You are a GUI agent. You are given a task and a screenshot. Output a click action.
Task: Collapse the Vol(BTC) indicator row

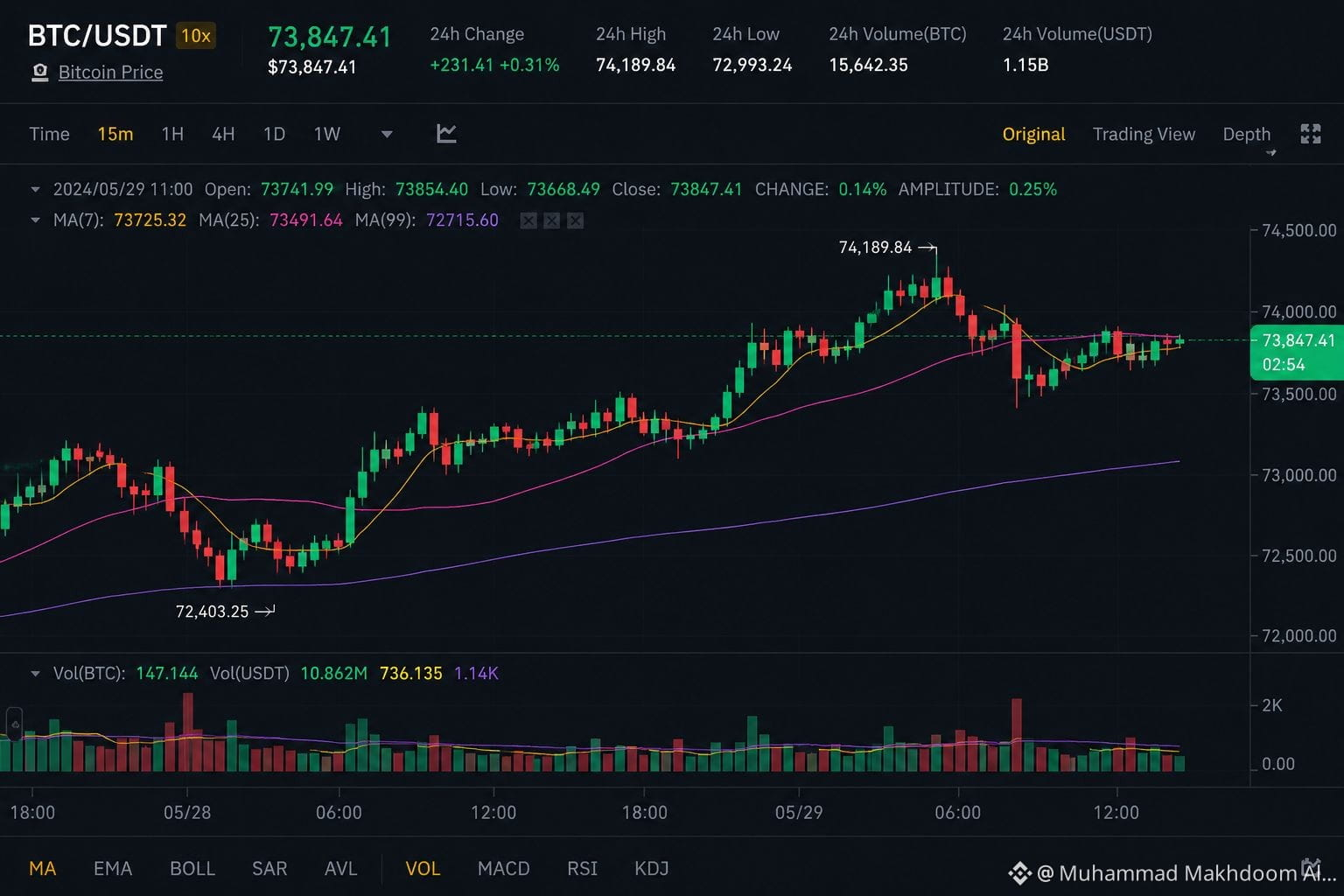coord(36,674)
